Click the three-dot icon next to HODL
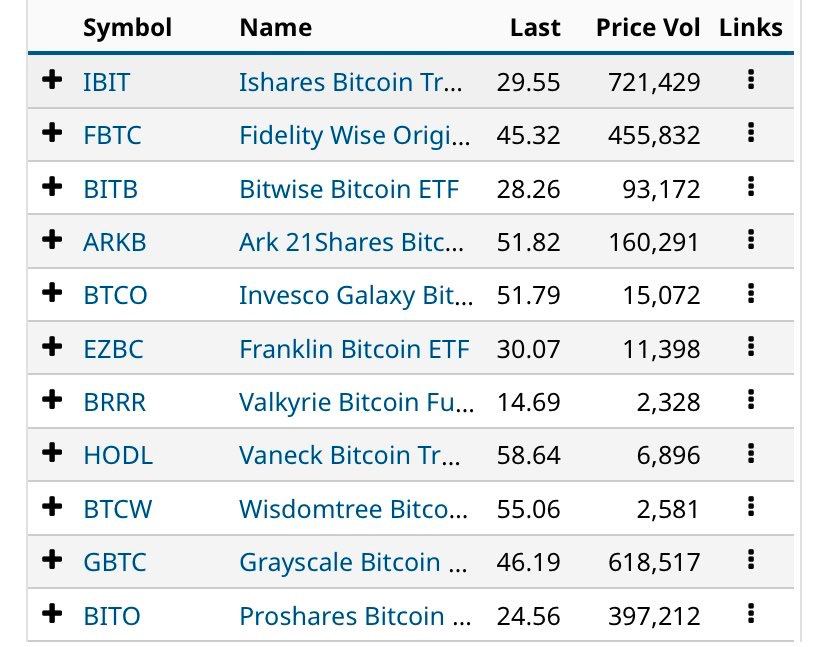828x647 pixels. click(751, 455)
